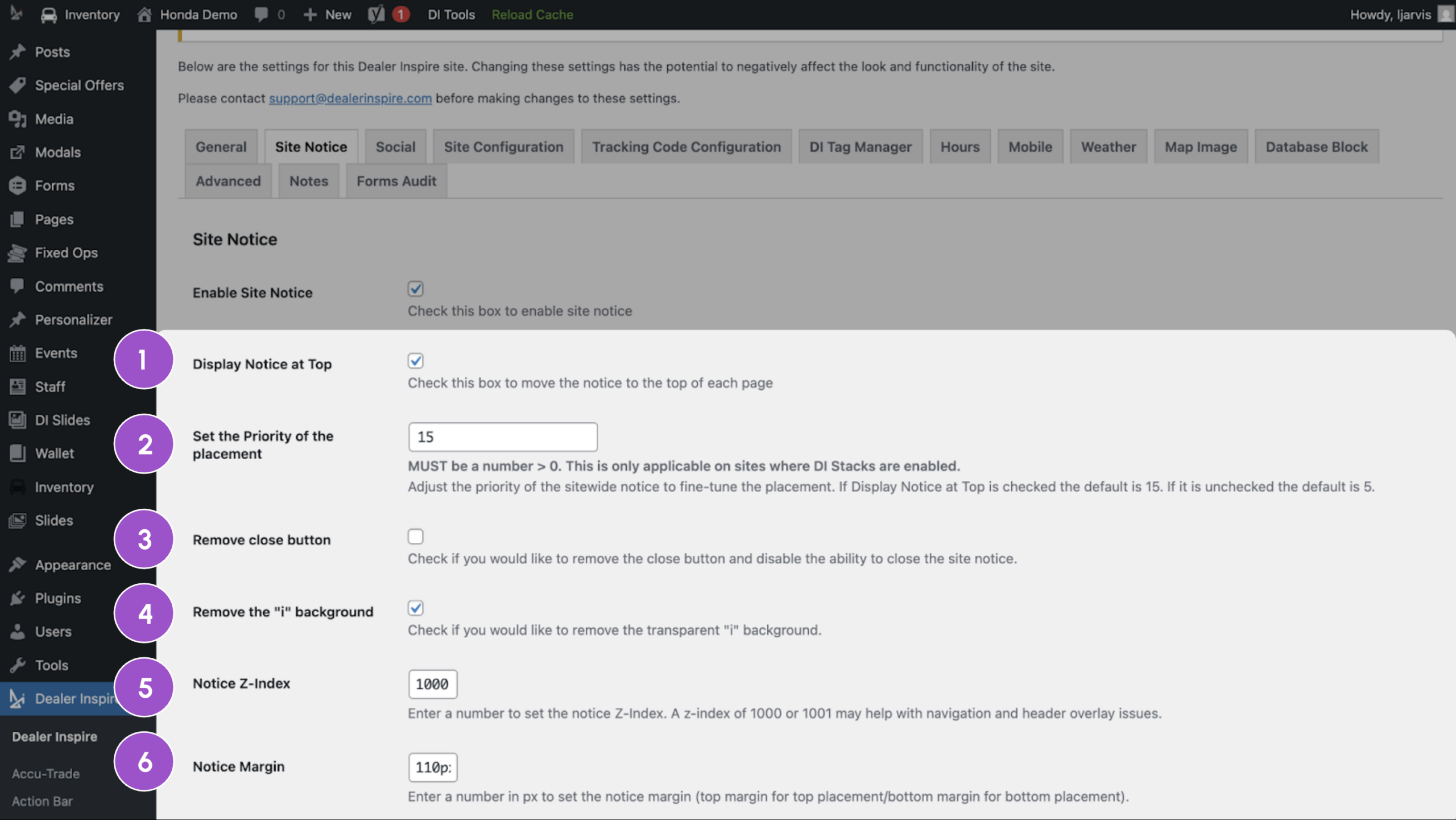Click the placement priority input field
This screenshot has height=820, width=1456.
(x=503, y=437)
